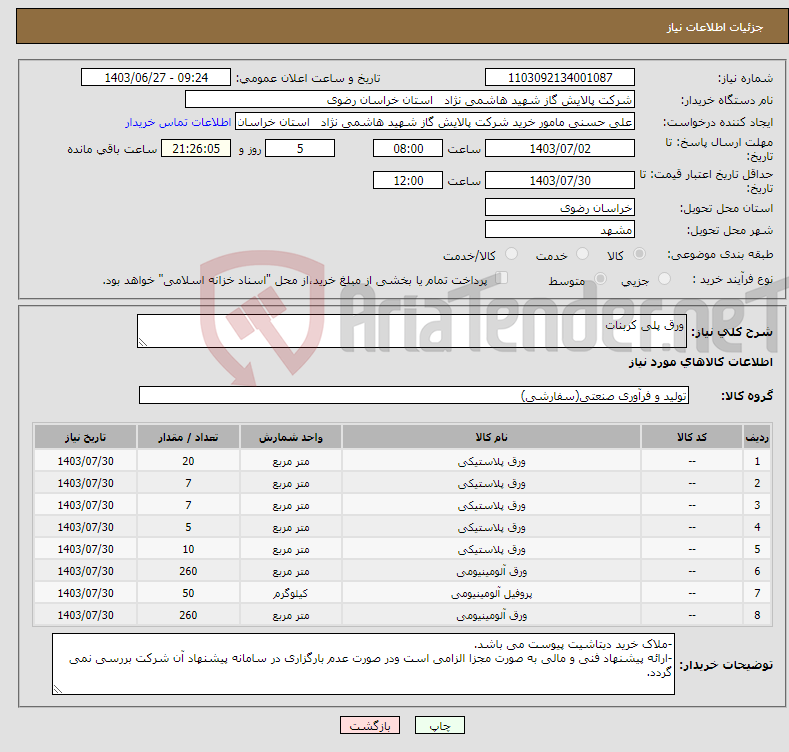Click quantity 20 in row 1
Image resolution: width=789 pixels, height=752 pixels.
(x=188, y=461)
